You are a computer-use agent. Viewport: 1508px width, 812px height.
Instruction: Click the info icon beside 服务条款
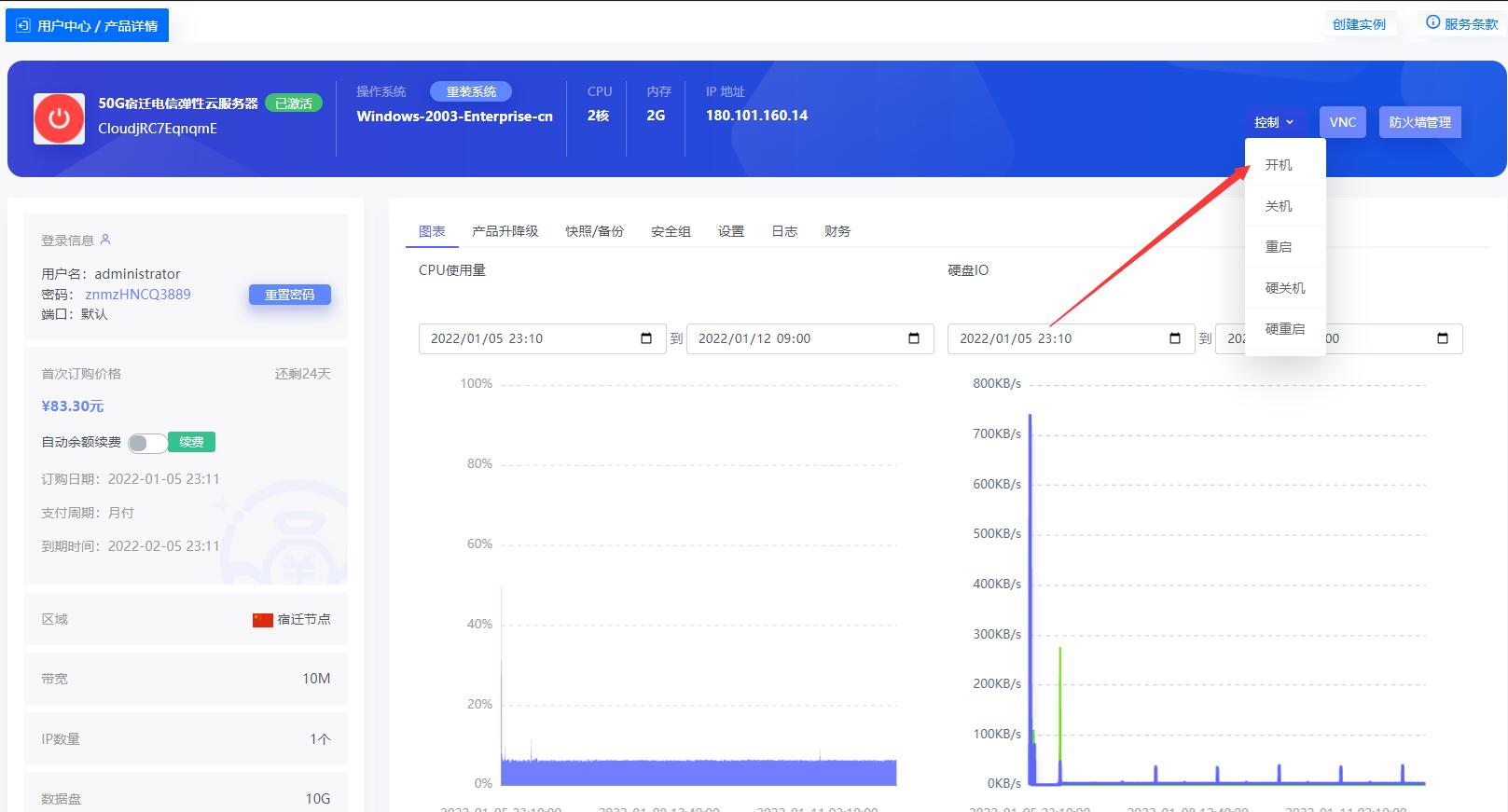point(1432,22)
